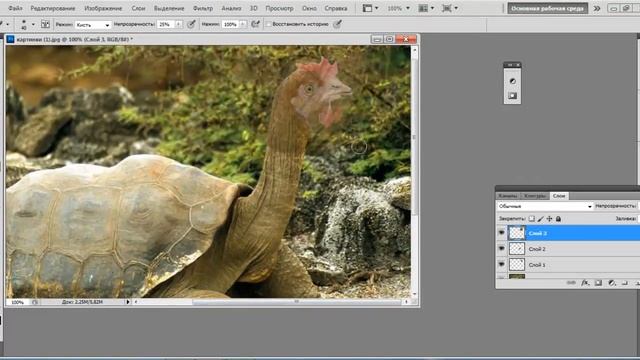Toggle the brush panel icon in options bar
This screenshot has height=360, width=640.
pos(45,24)
